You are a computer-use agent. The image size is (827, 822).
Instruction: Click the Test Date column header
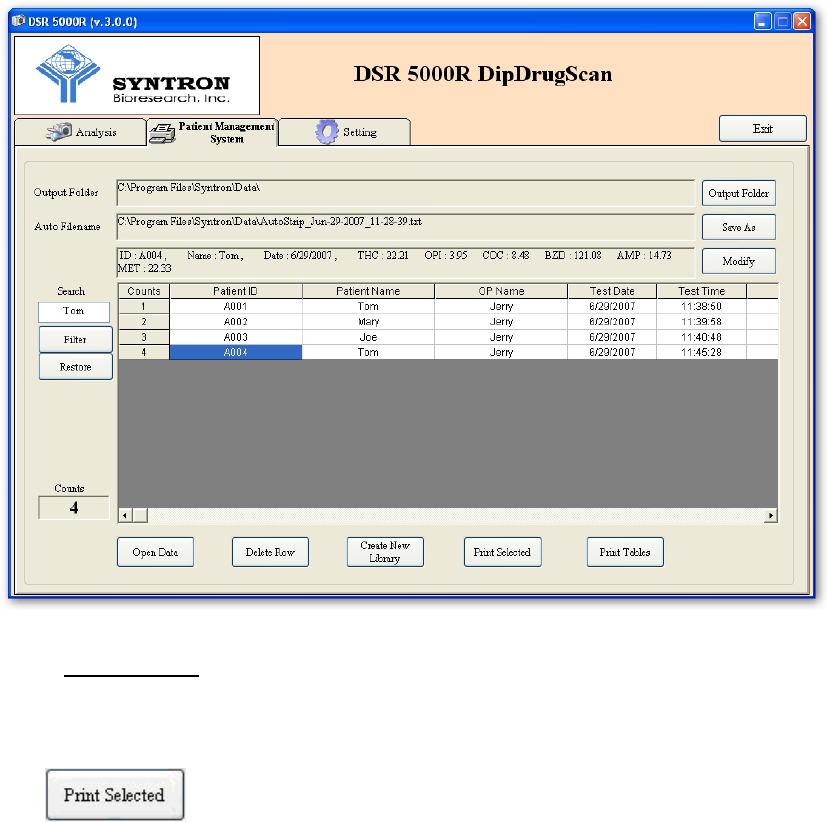point(612,291)
